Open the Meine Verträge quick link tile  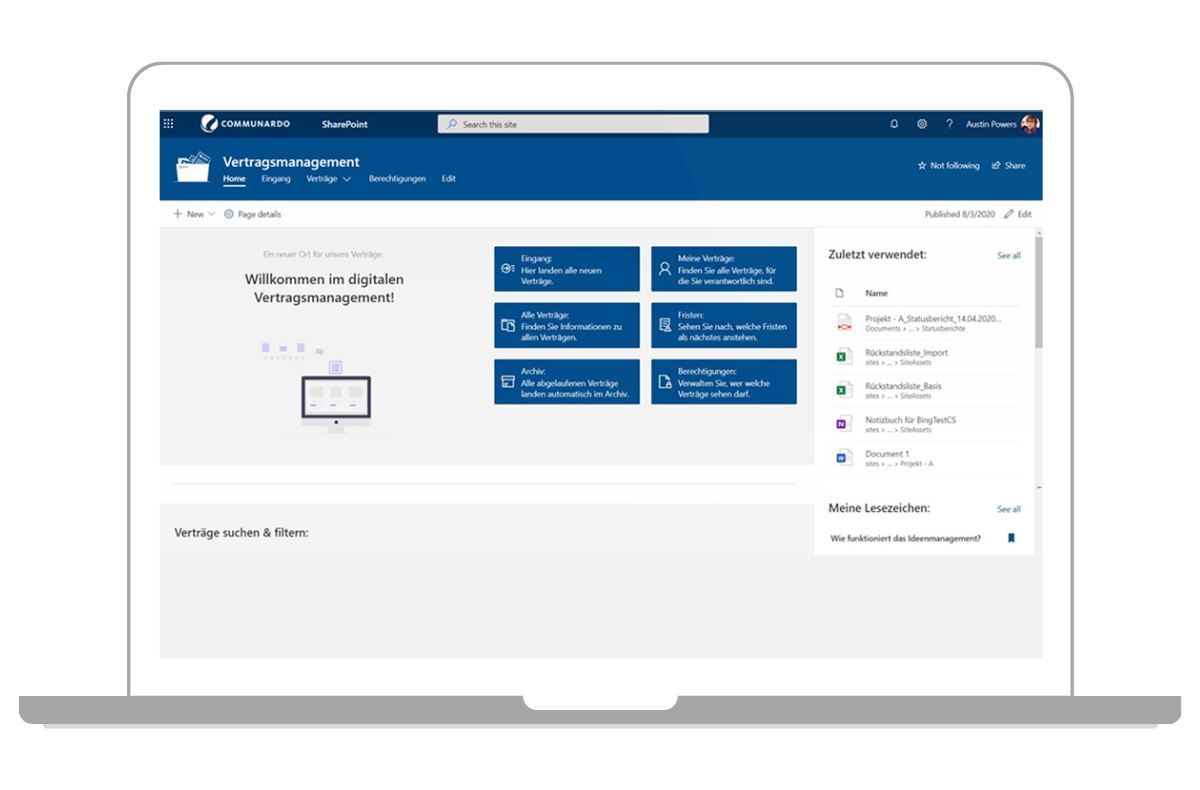click(724, 269)
